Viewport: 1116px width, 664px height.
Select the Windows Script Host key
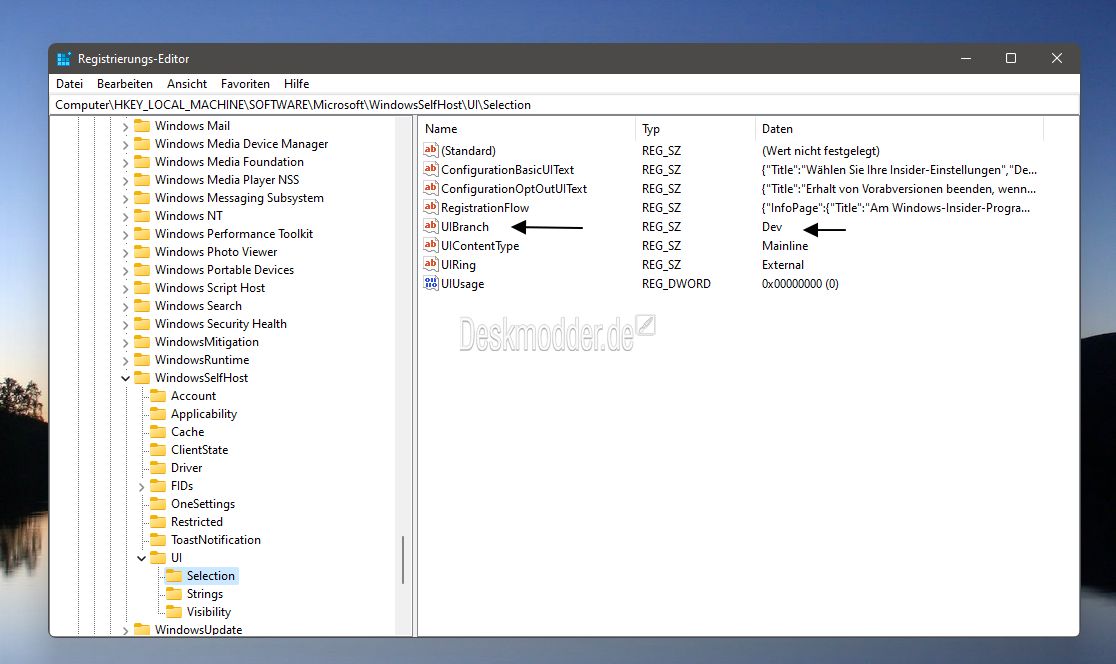(210, 288)
